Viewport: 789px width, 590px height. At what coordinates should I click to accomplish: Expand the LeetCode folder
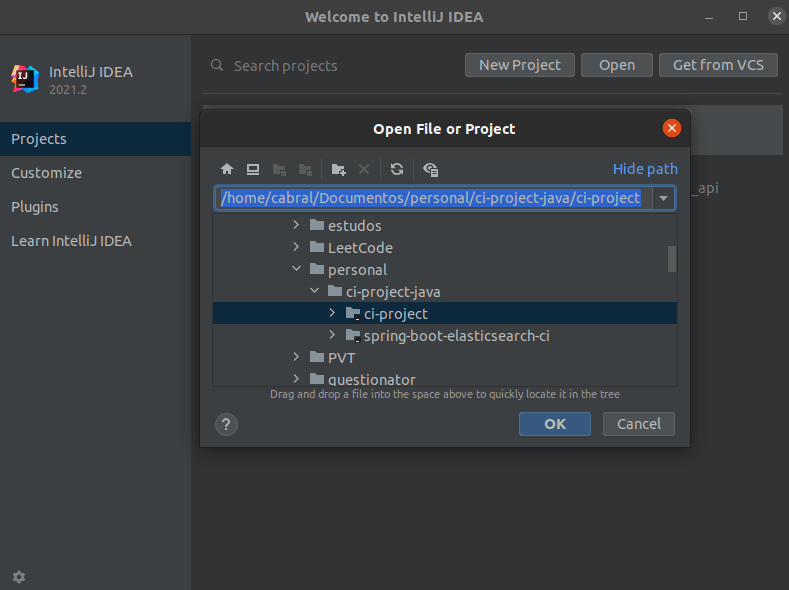(296, 247)
